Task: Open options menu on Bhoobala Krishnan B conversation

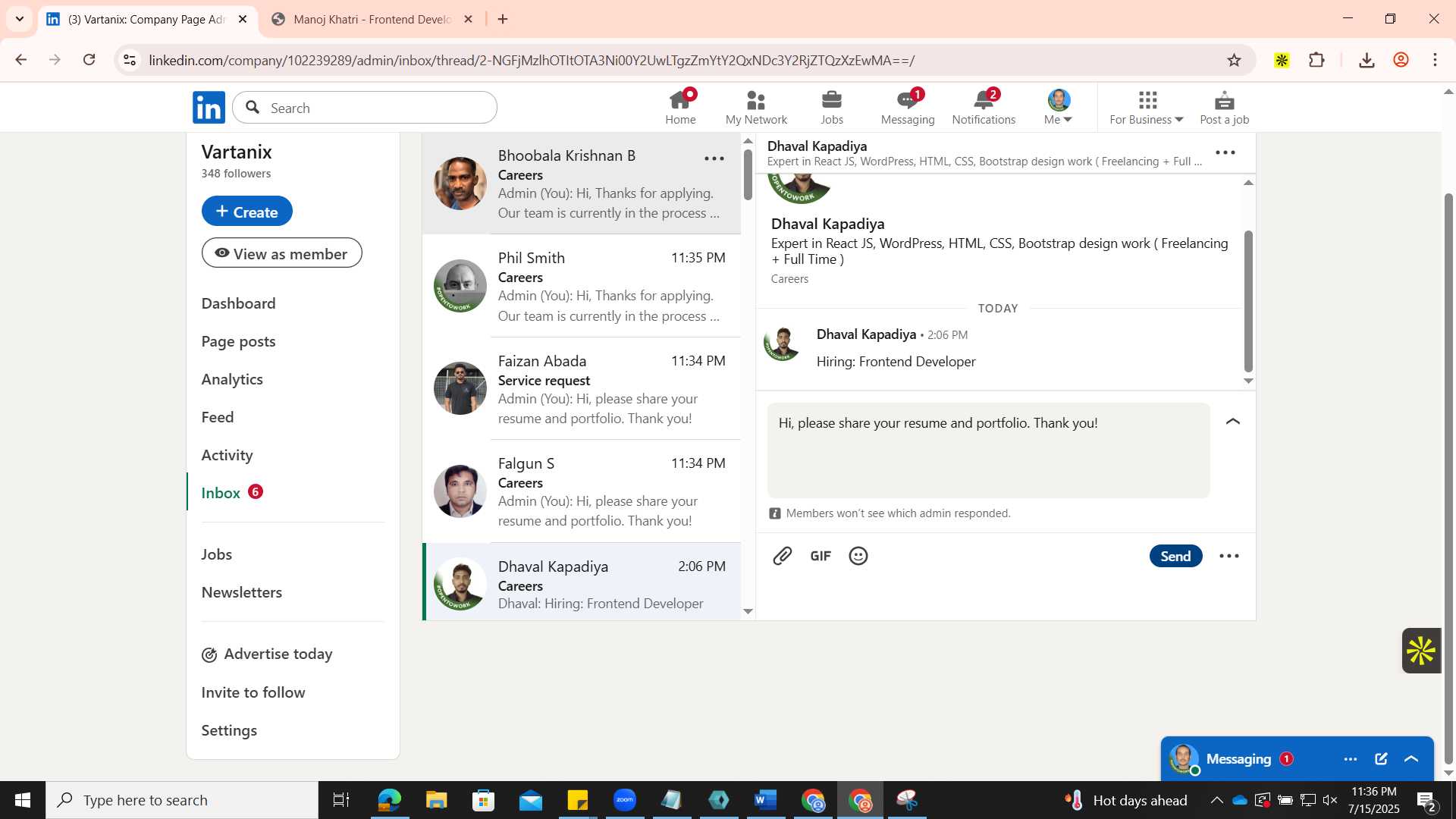Action: 714,158
